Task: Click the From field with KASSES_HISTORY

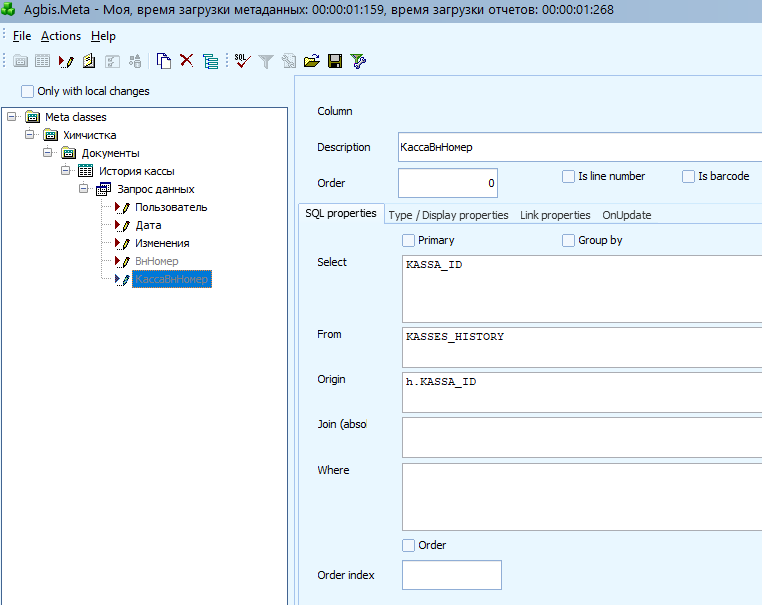Action: 582,347
